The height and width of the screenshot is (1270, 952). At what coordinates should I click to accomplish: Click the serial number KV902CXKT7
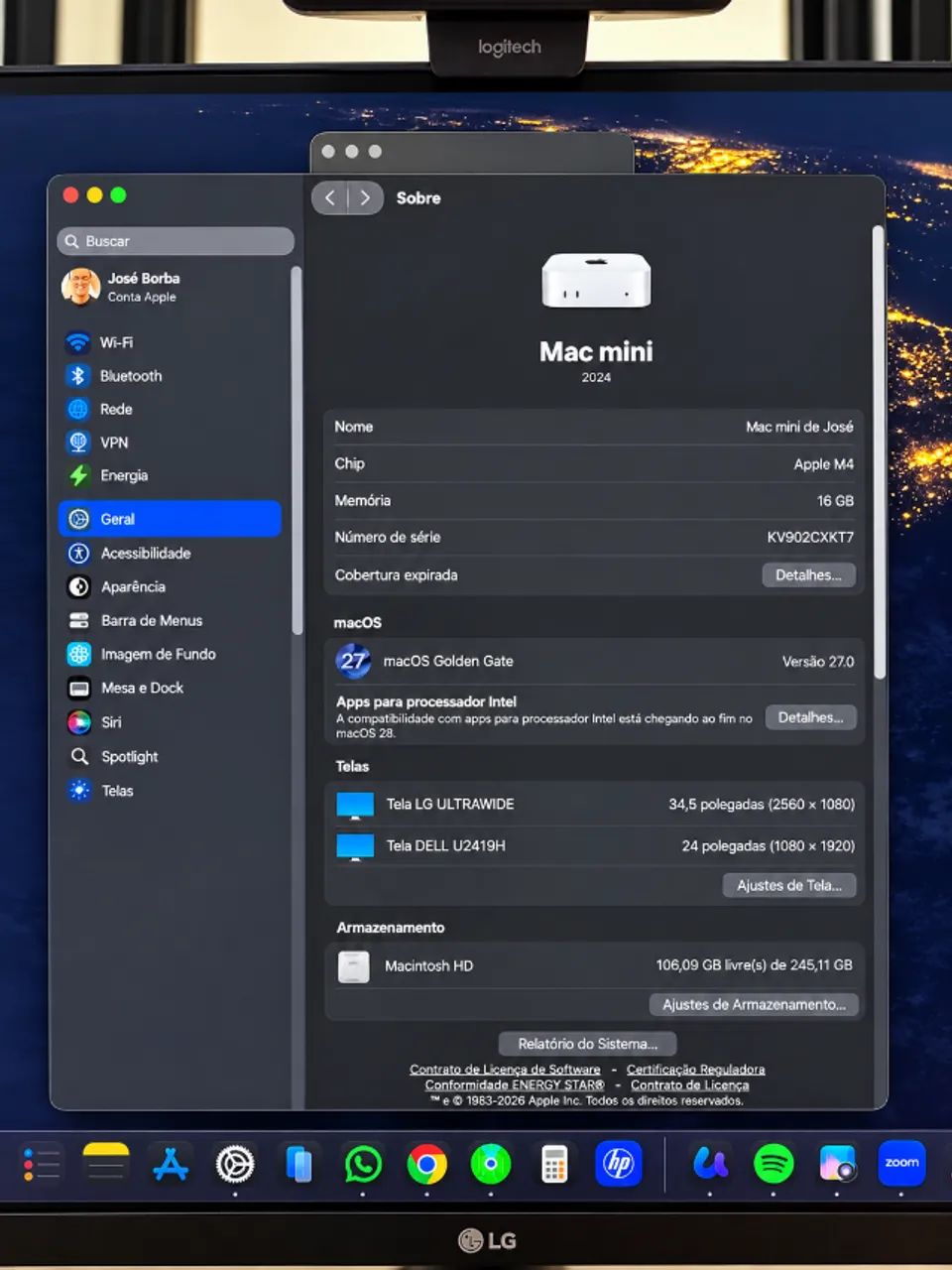(x=810, y=538)
